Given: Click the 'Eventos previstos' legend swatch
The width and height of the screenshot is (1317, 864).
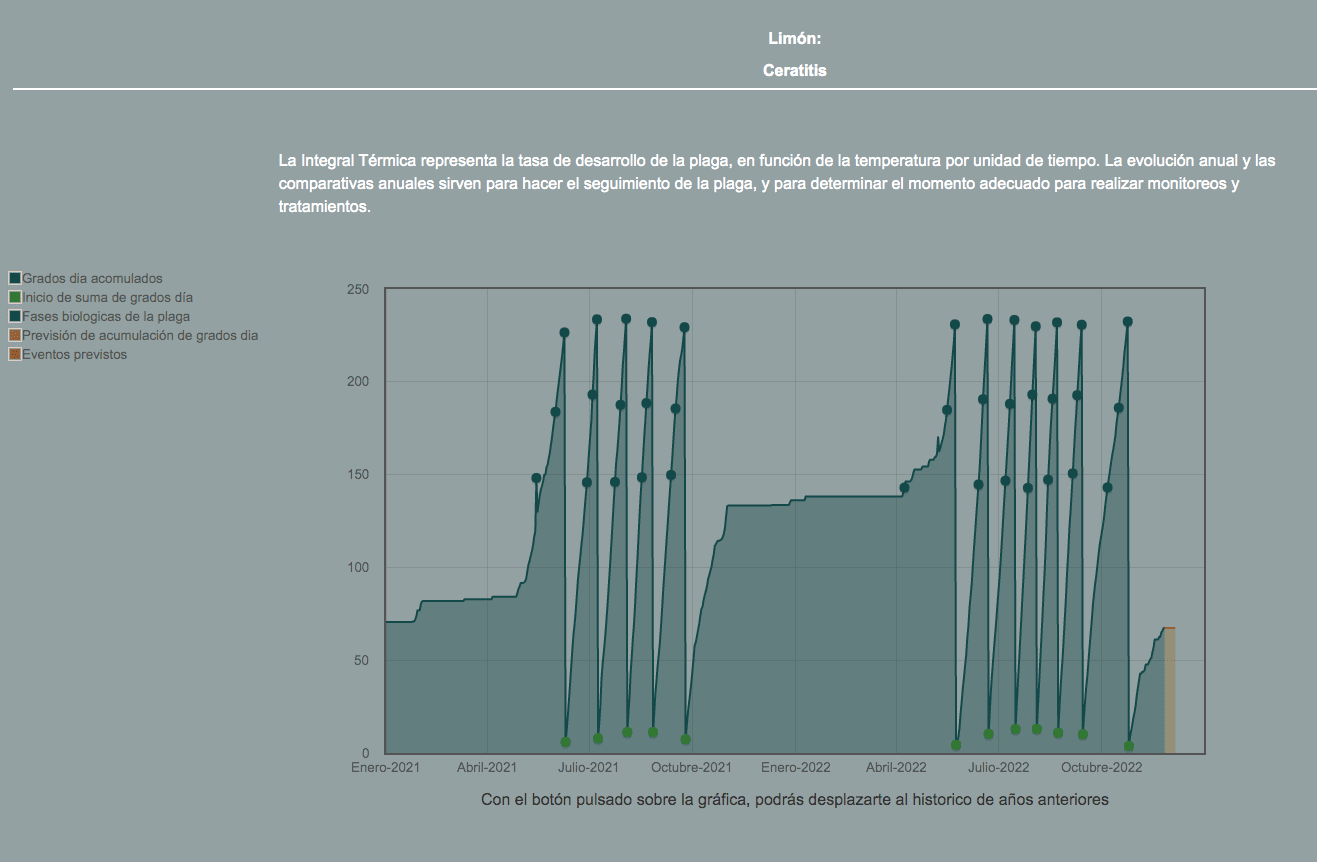Looking at the screenshot, I should [x=15, y=354].
